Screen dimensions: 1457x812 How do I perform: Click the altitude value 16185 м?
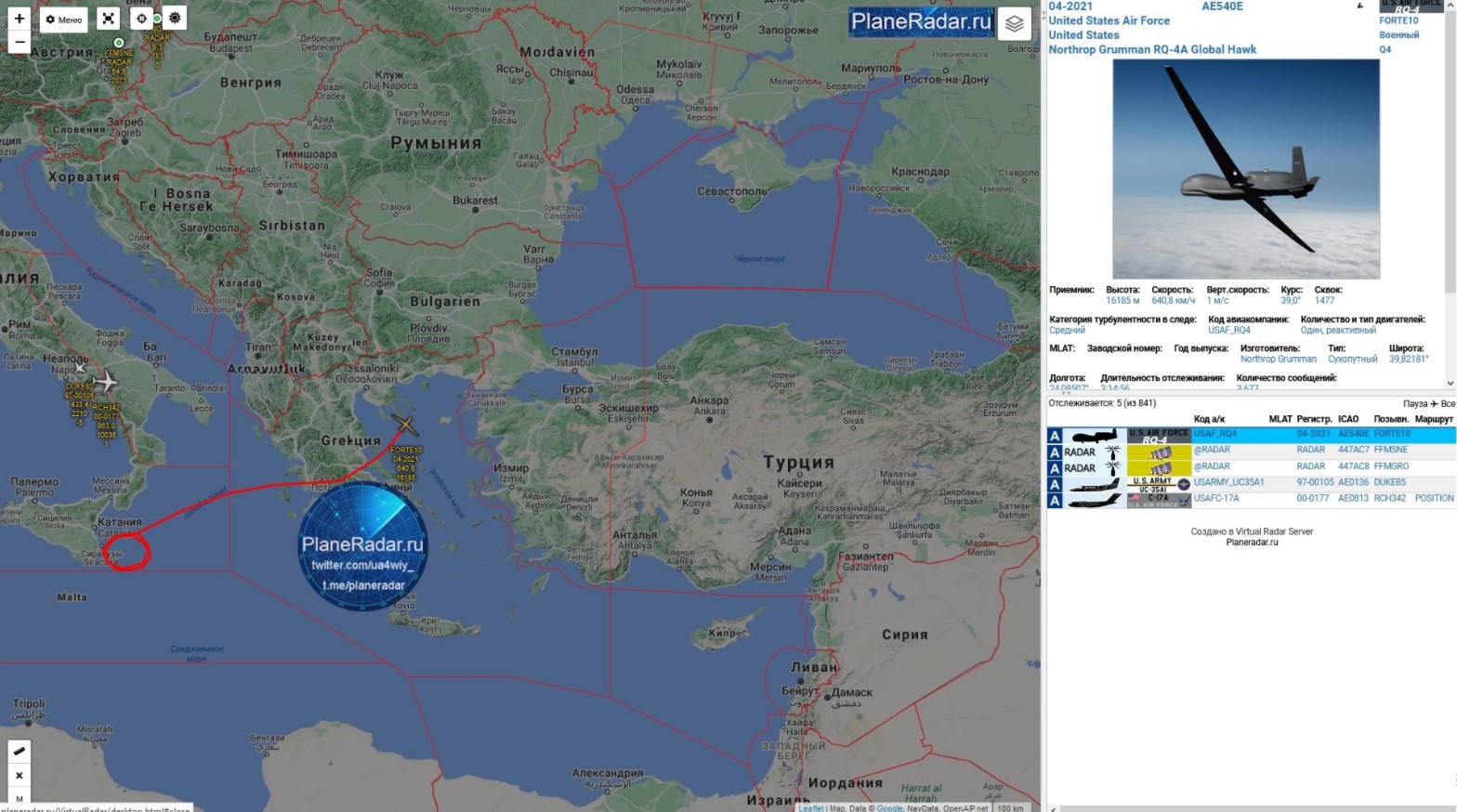pos(1122,300)
